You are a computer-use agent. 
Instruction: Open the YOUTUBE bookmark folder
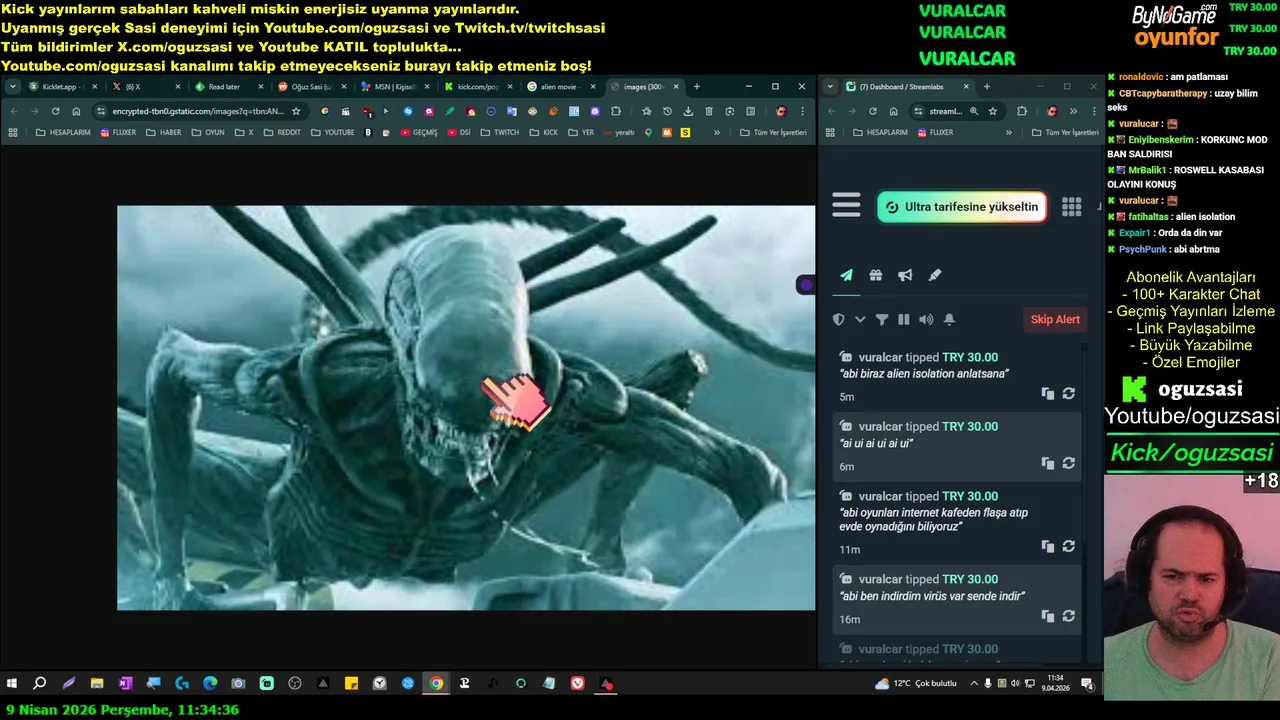coord(332,132)
